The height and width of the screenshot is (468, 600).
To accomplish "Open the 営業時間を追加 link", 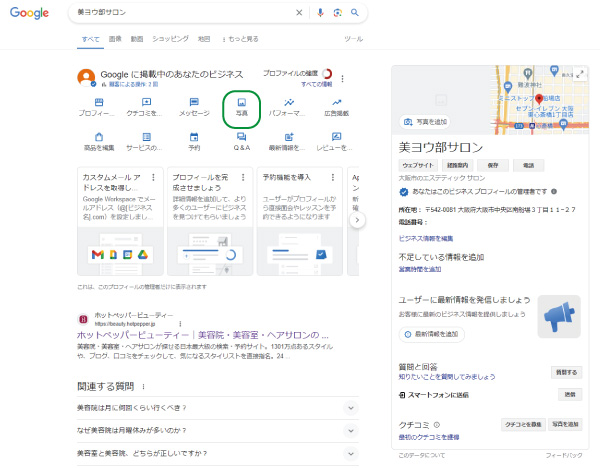I will (x=420, y=269).
